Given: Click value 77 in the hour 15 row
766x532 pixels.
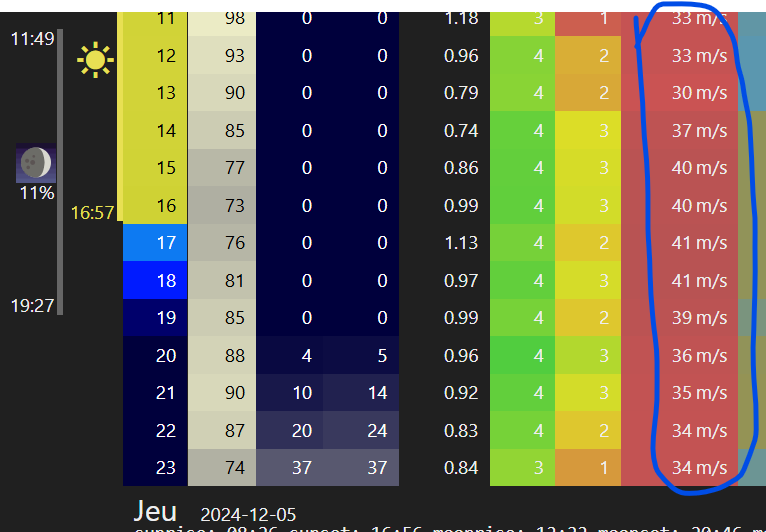Looking at the screenshot, I should [222, 168].
